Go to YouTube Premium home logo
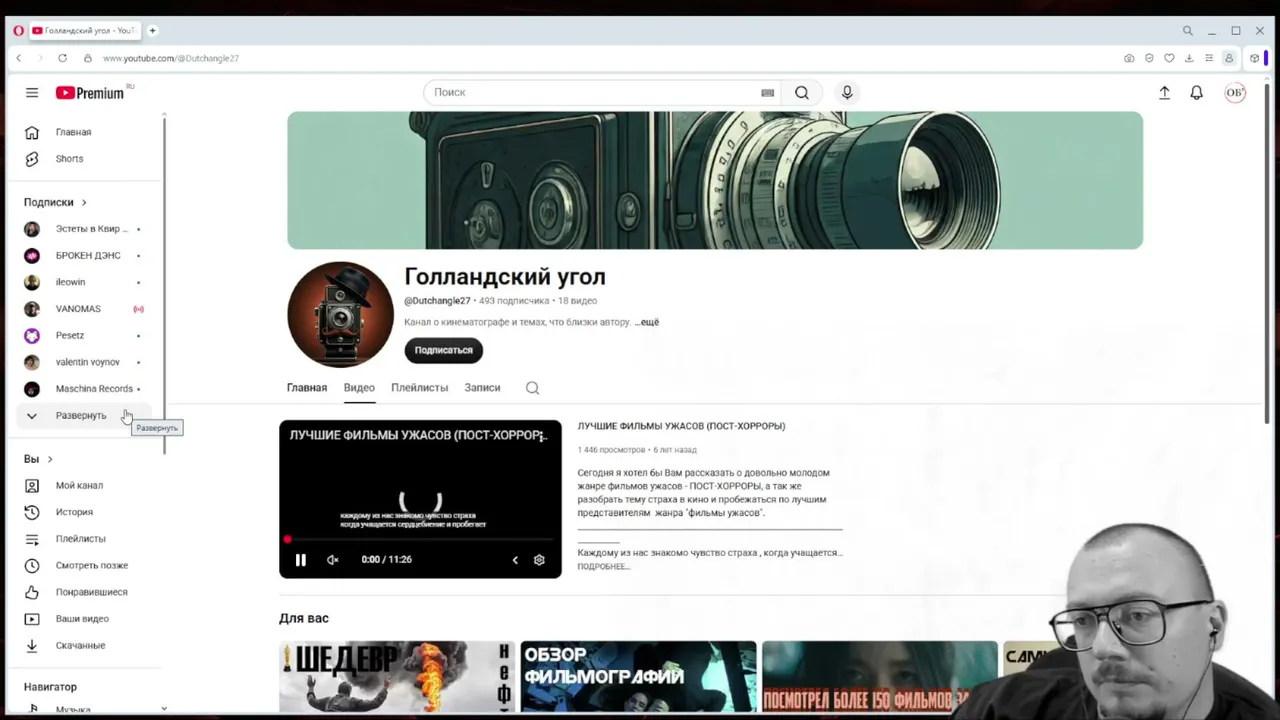This screenshot has width=1280, height=720. (x=90, y=93)
